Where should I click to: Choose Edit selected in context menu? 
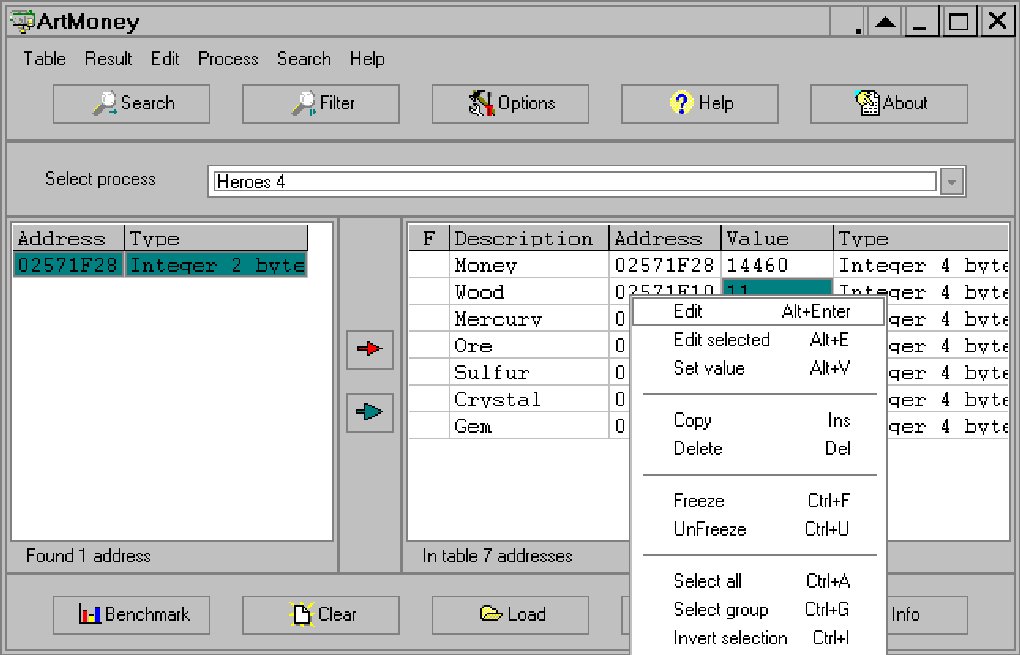point(758,340)
